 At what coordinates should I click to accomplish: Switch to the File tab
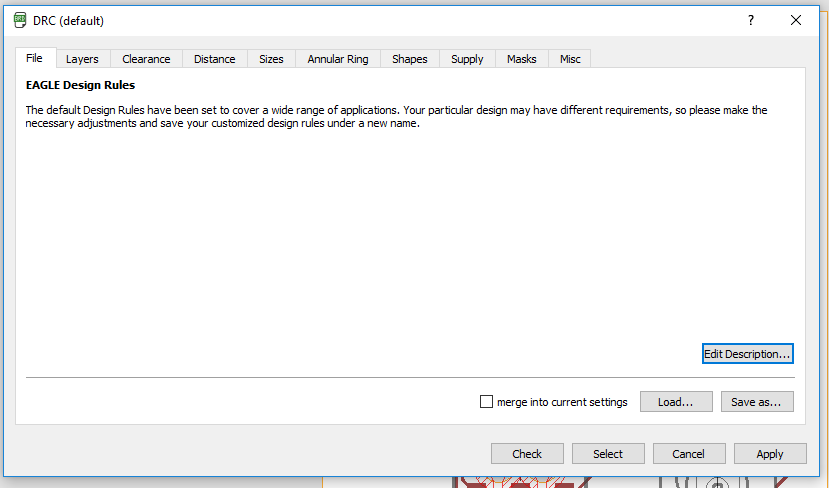(35, 58)
